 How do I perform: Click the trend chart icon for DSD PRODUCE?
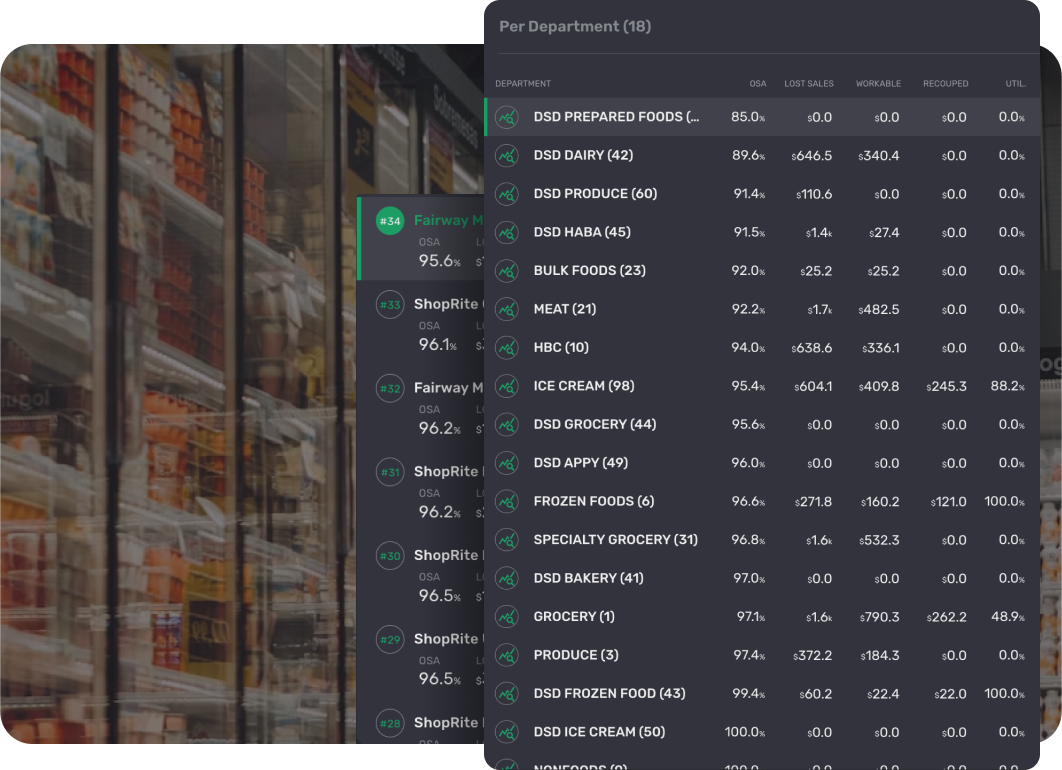tap(506, 193)
